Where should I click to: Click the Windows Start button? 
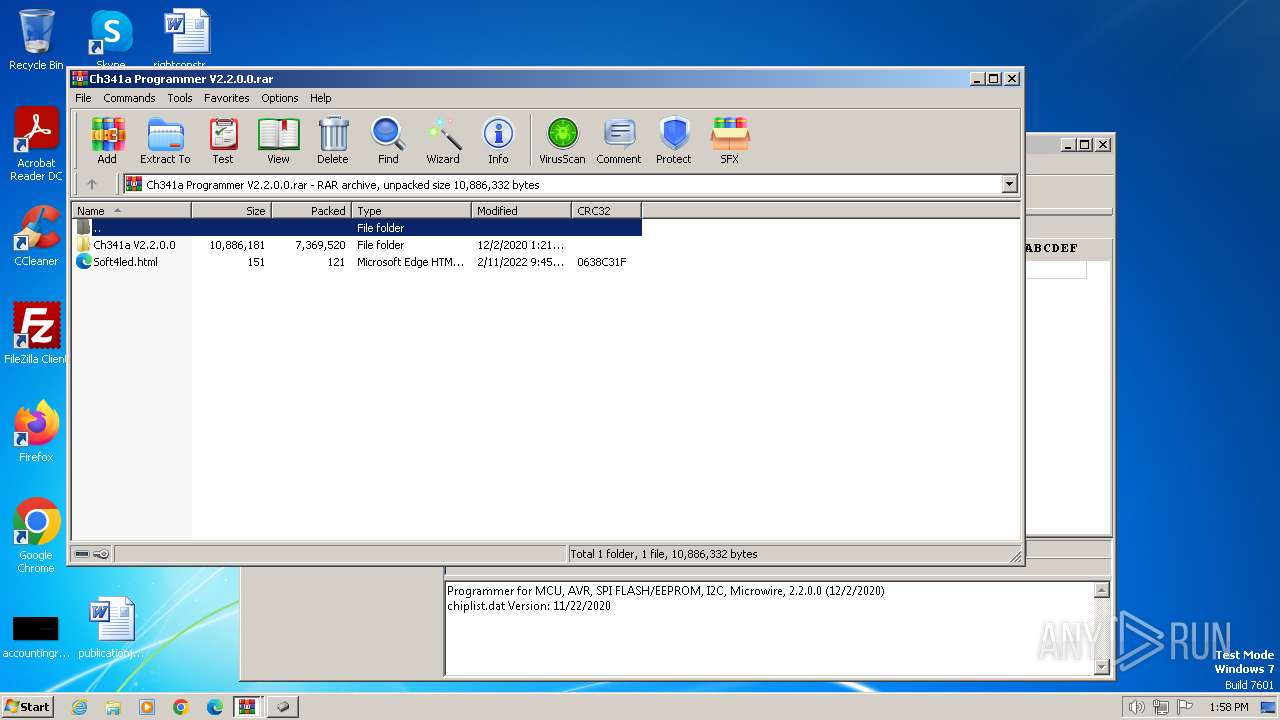(28, 707)
